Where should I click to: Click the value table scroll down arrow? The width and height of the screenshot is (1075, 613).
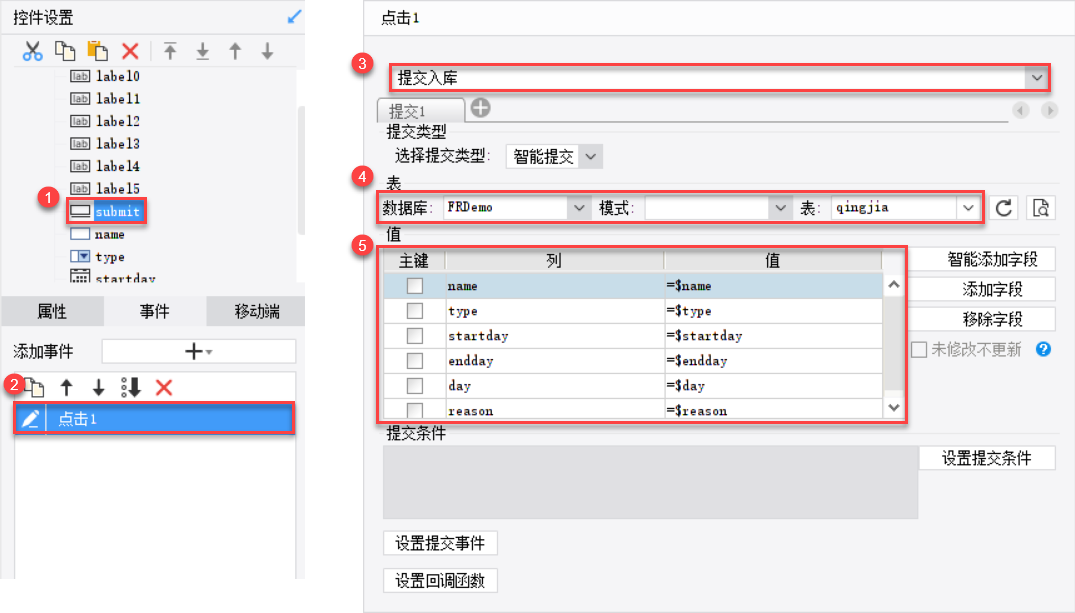(x=893, y=407)
